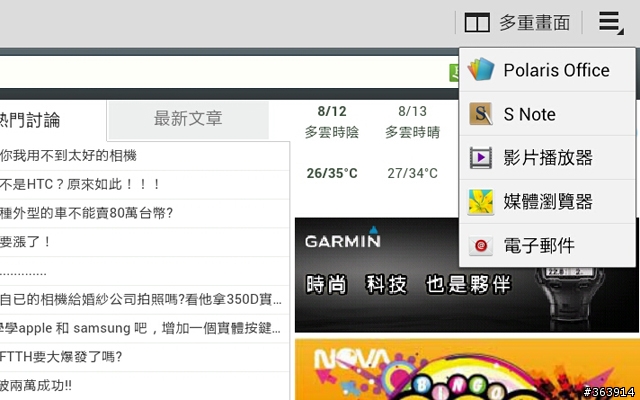Open the Garmin 時尚 科技 banner ad
The height and width of the screenshot is (400, 640).
pyautogui.click(x=467, y=275)
